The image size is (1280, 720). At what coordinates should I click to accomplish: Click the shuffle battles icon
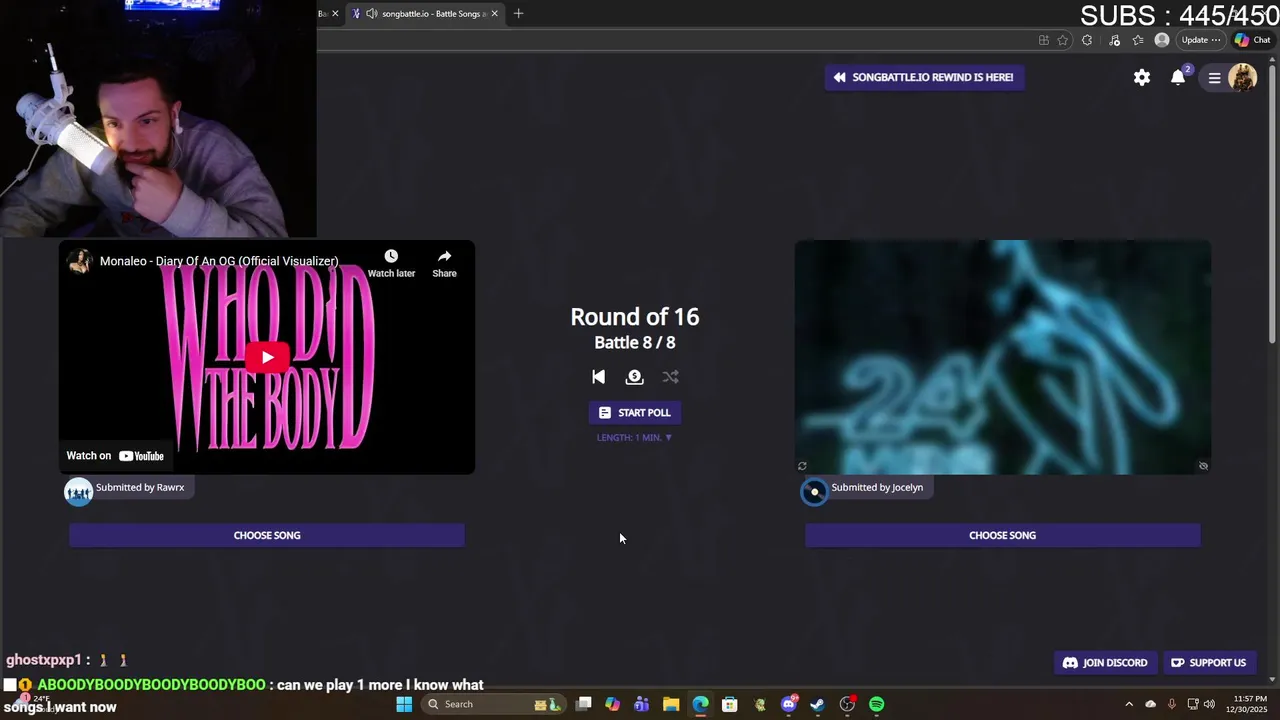[x=670, y=377]
